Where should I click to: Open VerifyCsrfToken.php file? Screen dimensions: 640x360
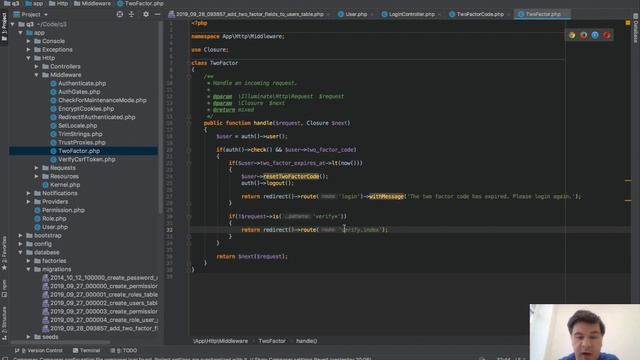87,159
